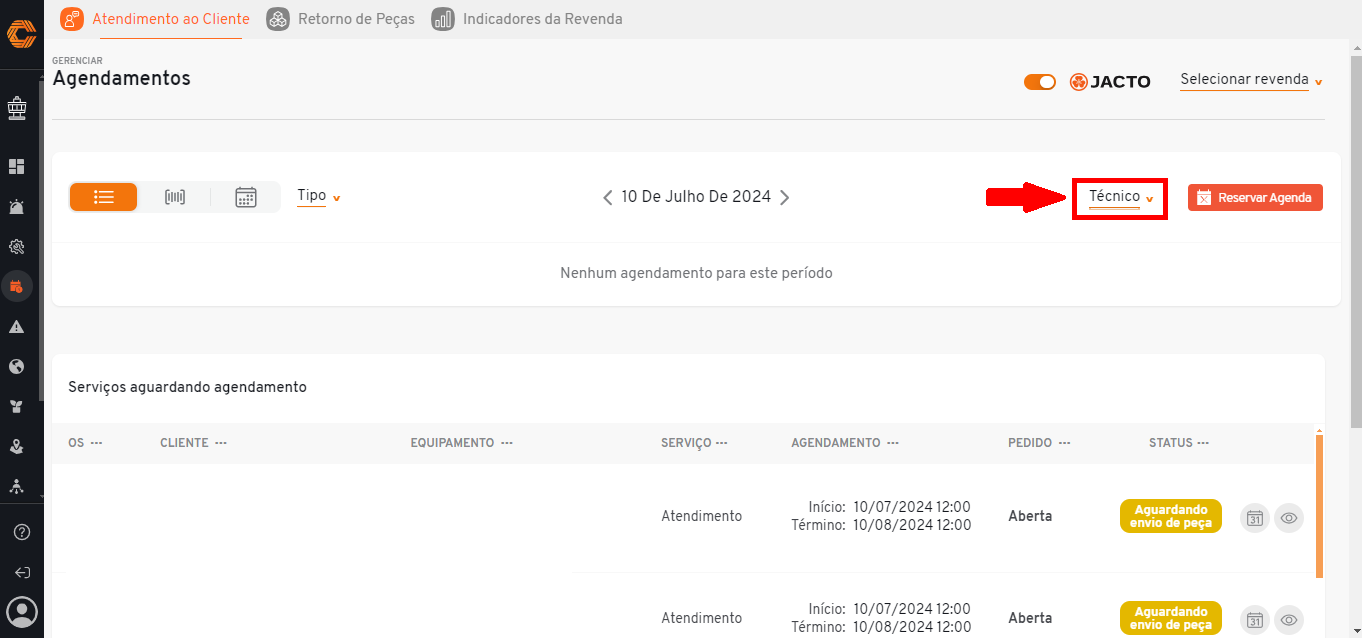
Task: Open the warning triangle sidebar icon
Action: click(x=16, y=327)
